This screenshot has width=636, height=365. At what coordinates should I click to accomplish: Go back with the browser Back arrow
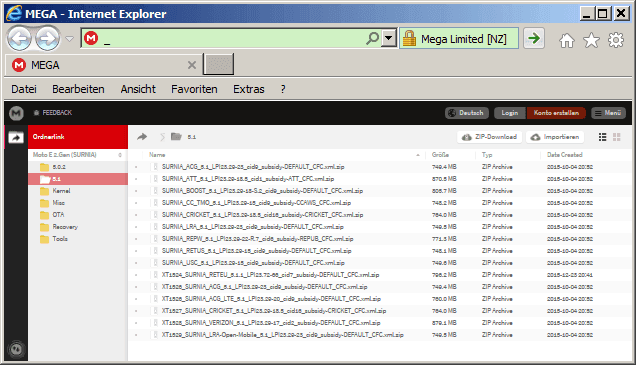(19, 39)
